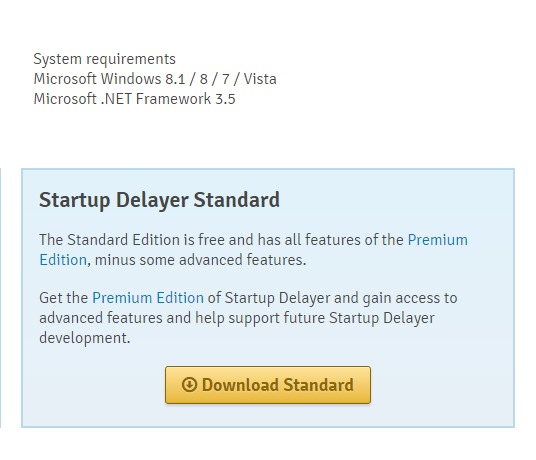536x460 pixels.
Task: Click 'The Standard Edition is free' text
Action: [132, 240]
